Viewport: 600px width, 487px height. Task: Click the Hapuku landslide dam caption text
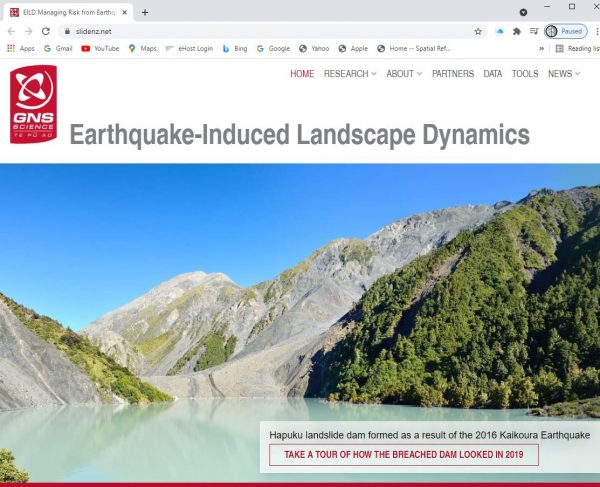pyautogui.click(x=429, y=435)
